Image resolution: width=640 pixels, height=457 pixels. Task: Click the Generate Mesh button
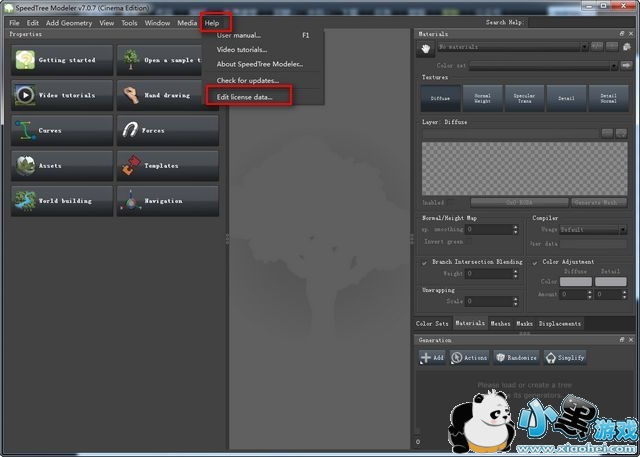[x=599, y=202]
